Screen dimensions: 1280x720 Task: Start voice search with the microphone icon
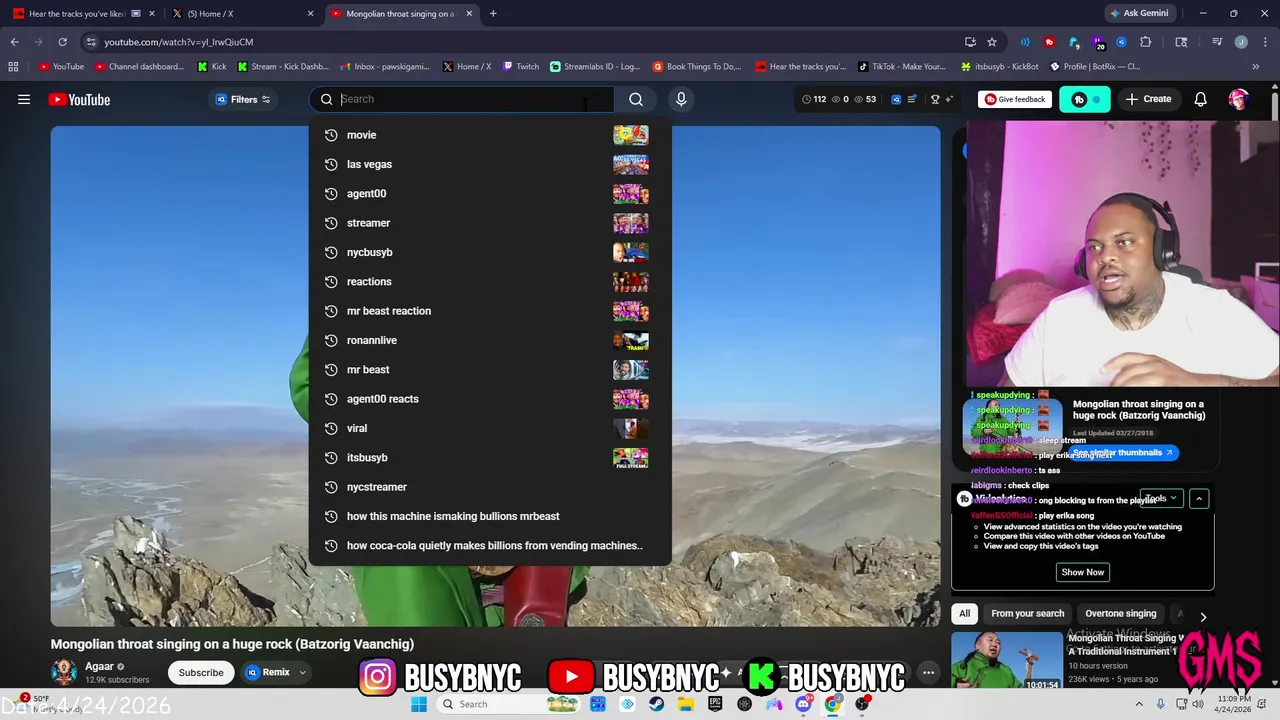(681, 99)
